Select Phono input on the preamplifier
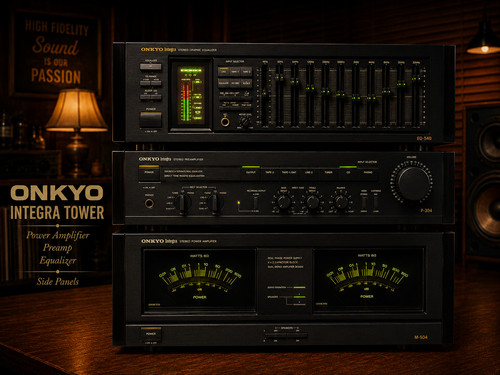500x375 pixels. tap(368, 173)
